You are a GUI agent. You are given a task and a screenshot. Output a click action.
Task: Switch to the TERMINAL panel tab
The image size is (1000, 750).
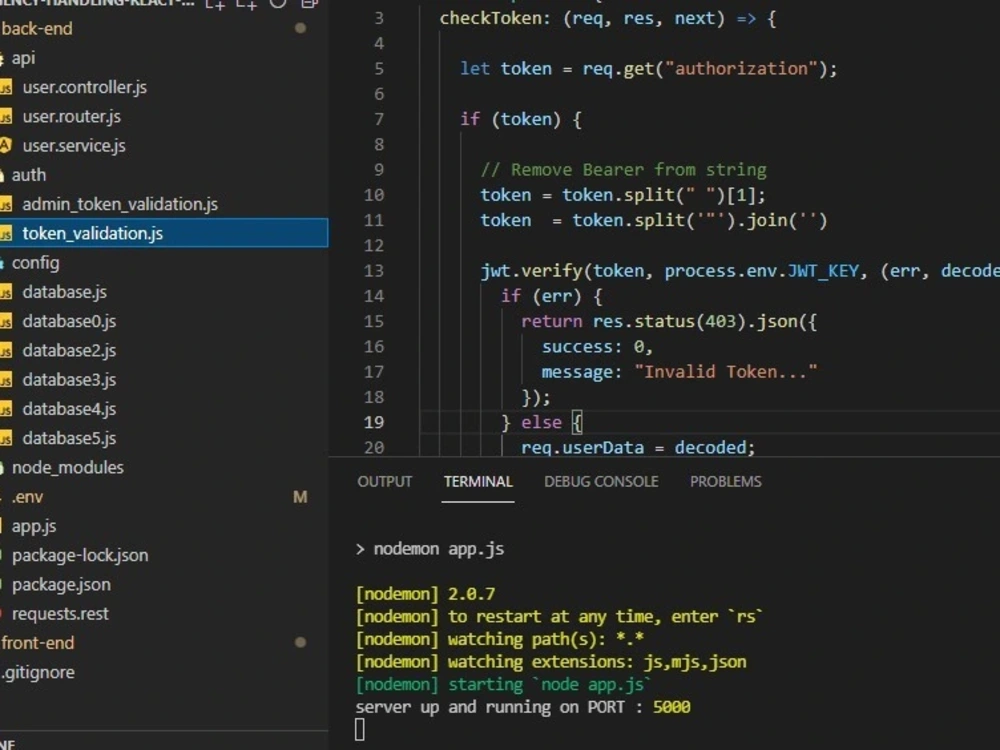pyautogui.click(x=478, y=482)
